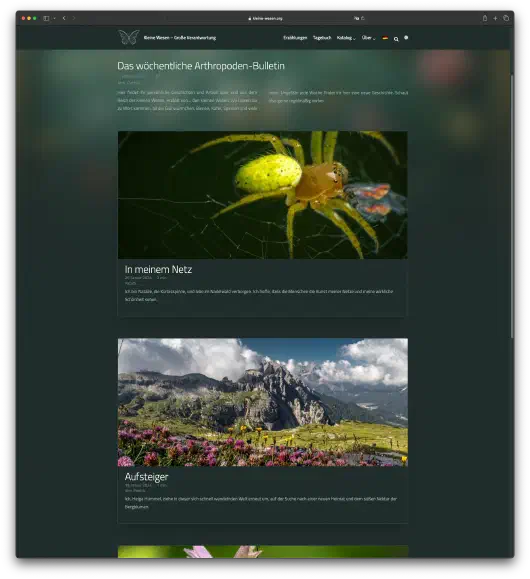Open the sidebar options chevron in Safari toolbar
The width and height of the screenshot is (530, 579).
click(54, 18)
